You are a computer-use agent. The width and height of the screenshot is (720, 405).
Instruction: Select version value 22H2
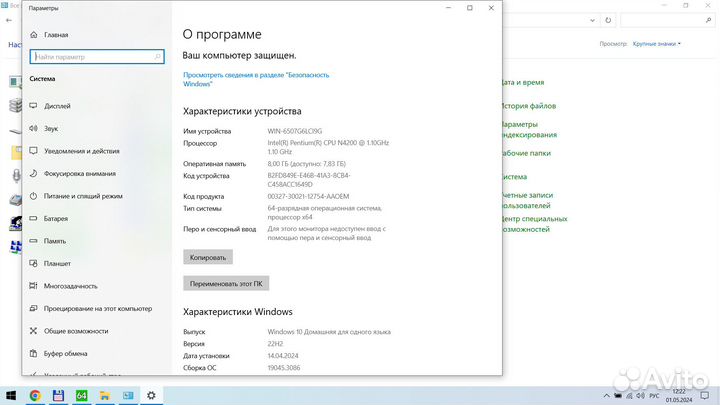click(x=275, y=344)
